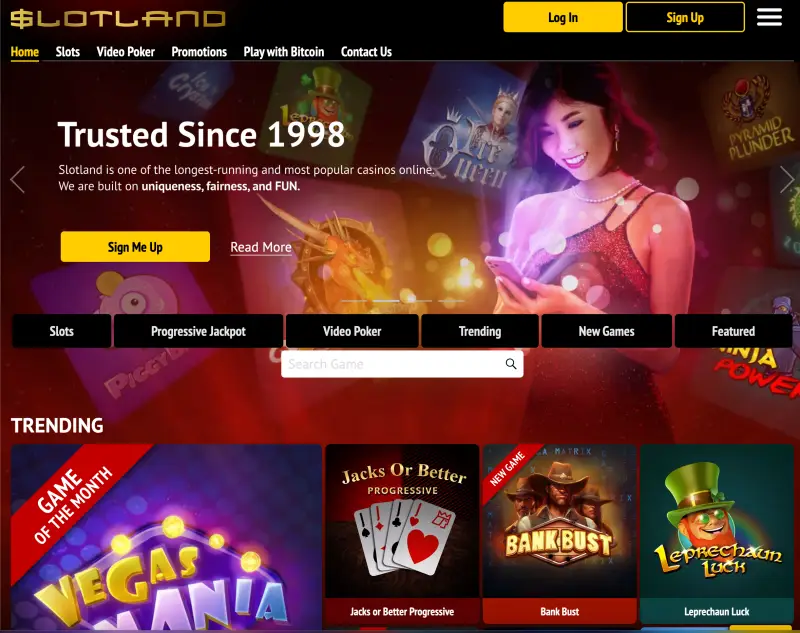Open the Vegas Mania game tile

click(166, 537)
